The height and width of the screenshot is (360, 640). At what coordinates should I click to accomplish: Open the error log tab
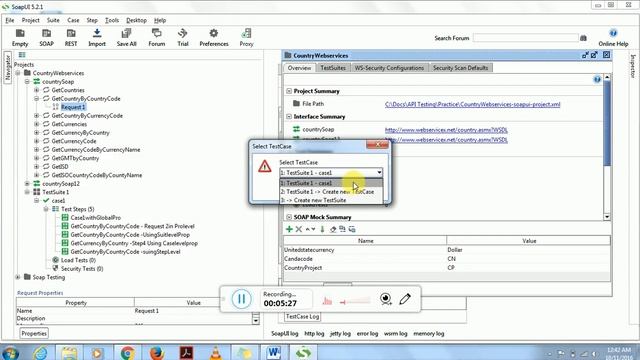pos(367,333)
